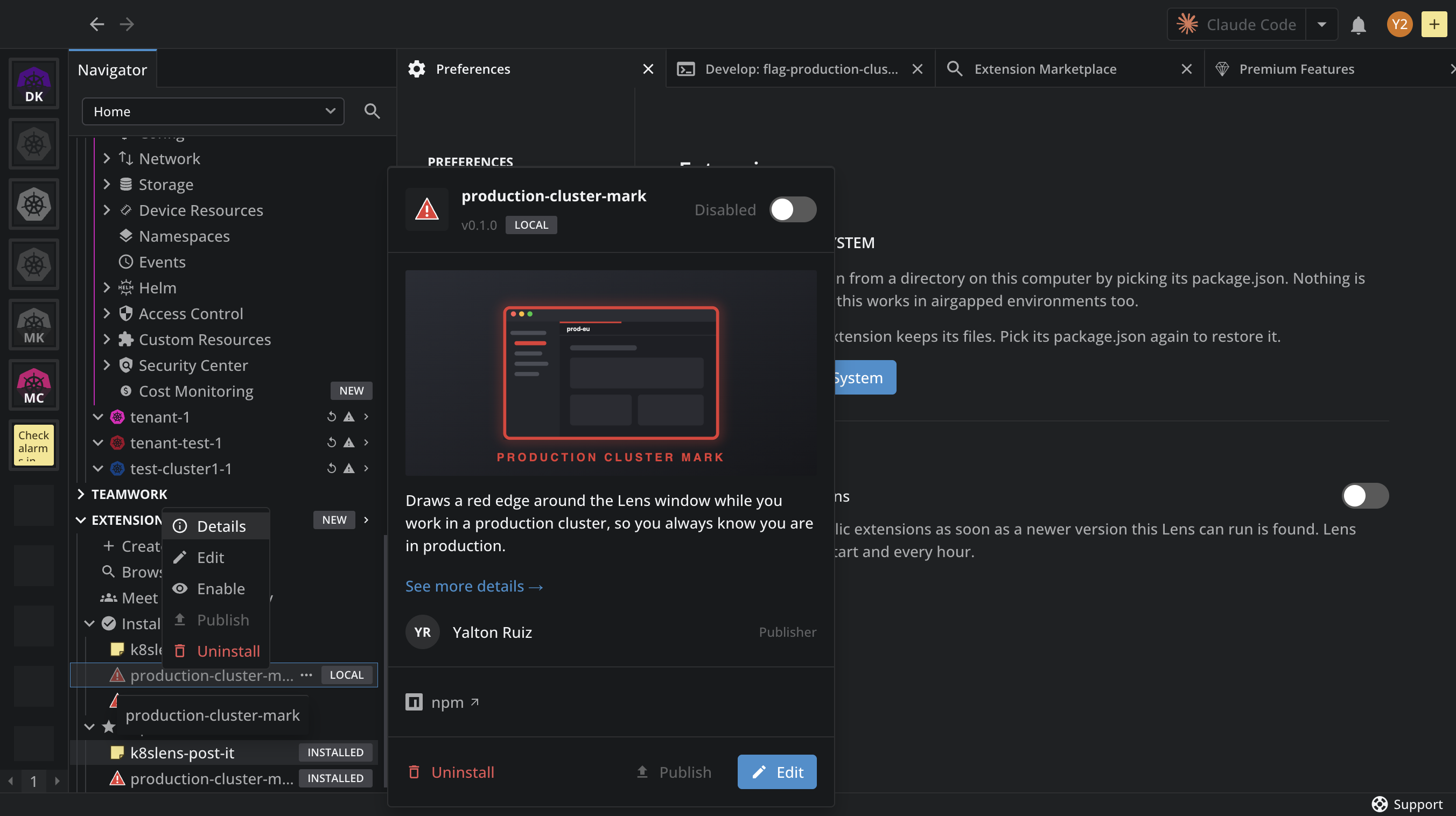Click the warning icon on tenant-test-1 row

349,442
